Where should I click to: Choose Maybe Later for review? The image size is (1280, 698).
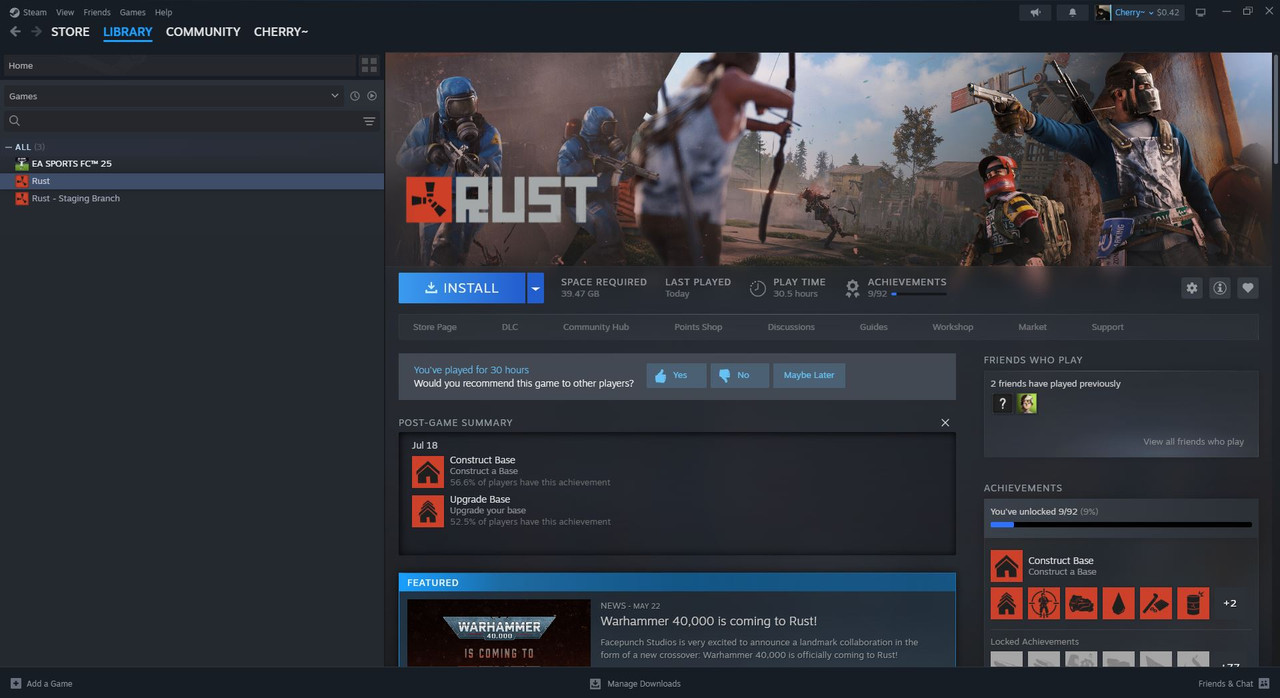809,375
